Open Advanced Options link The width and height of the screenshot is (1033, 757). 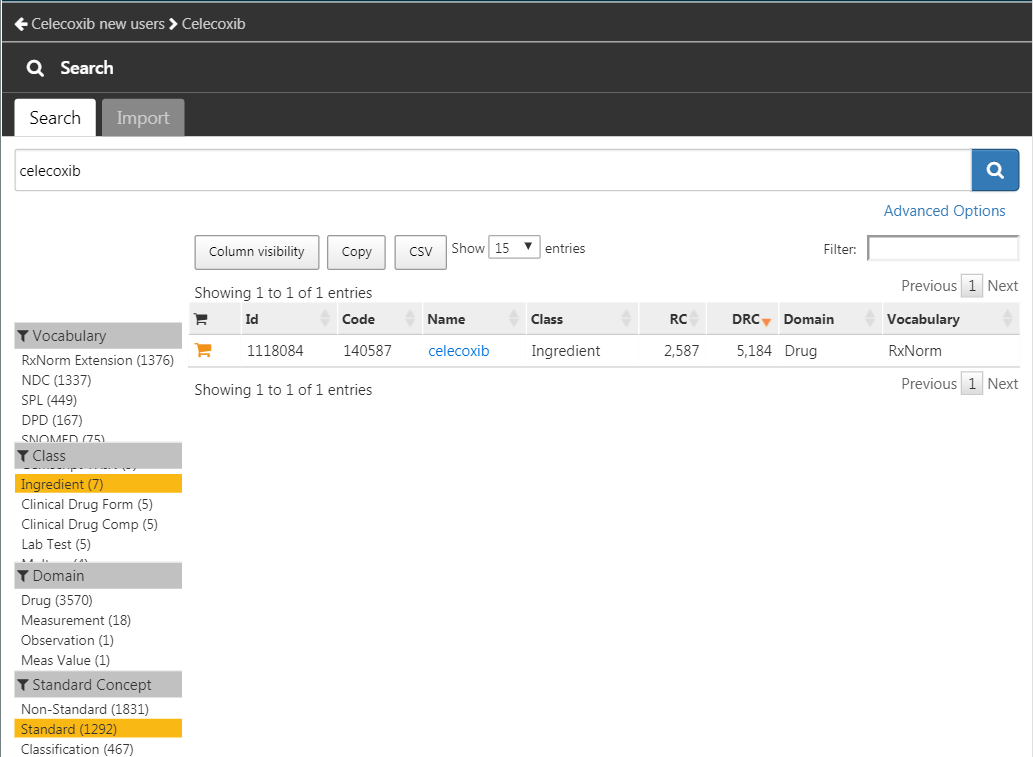click(x=944, y=211)
